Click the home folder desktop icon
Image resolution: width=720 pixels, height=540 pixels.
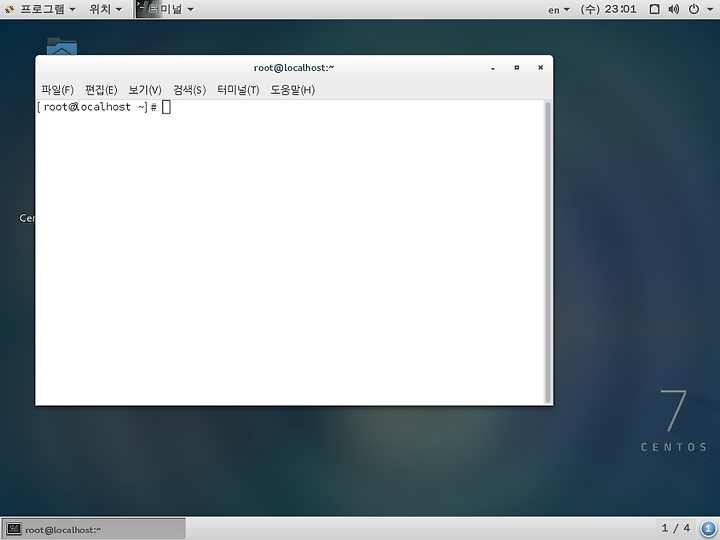click(x=62, y=46)
